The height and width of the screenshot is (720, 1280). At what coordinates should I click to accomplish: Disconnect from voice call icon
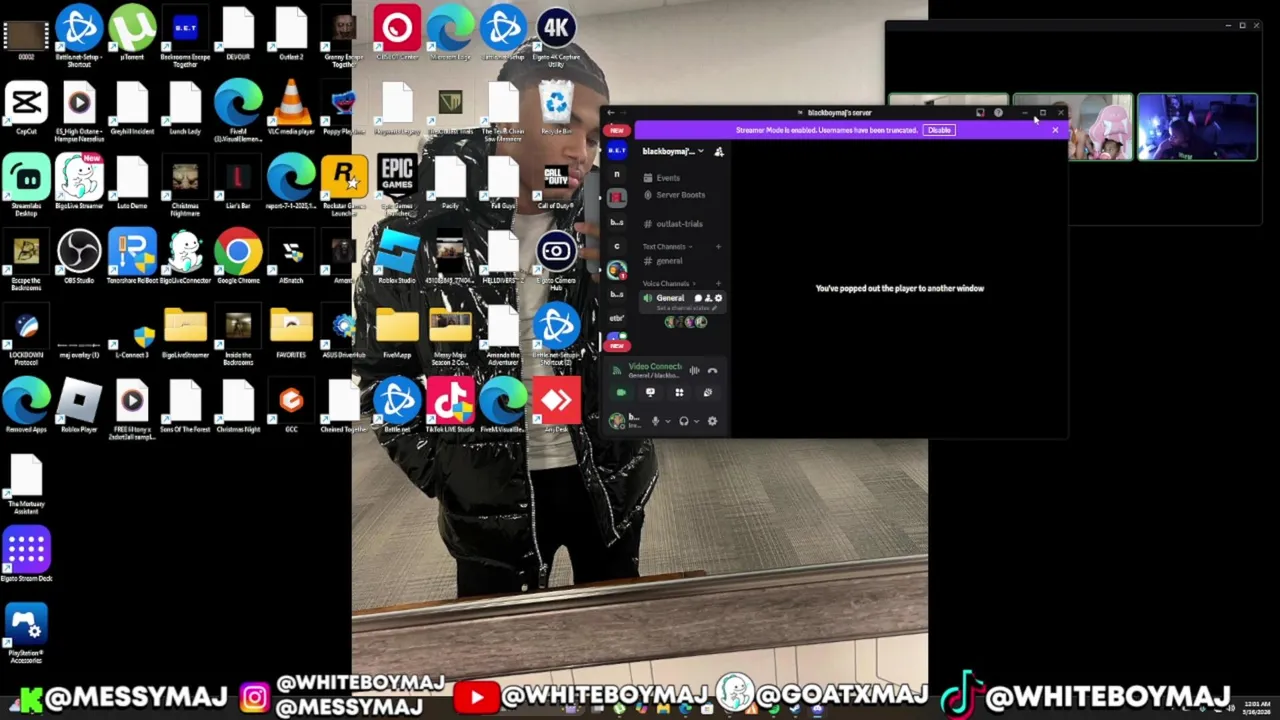click(x=712, y=370)
